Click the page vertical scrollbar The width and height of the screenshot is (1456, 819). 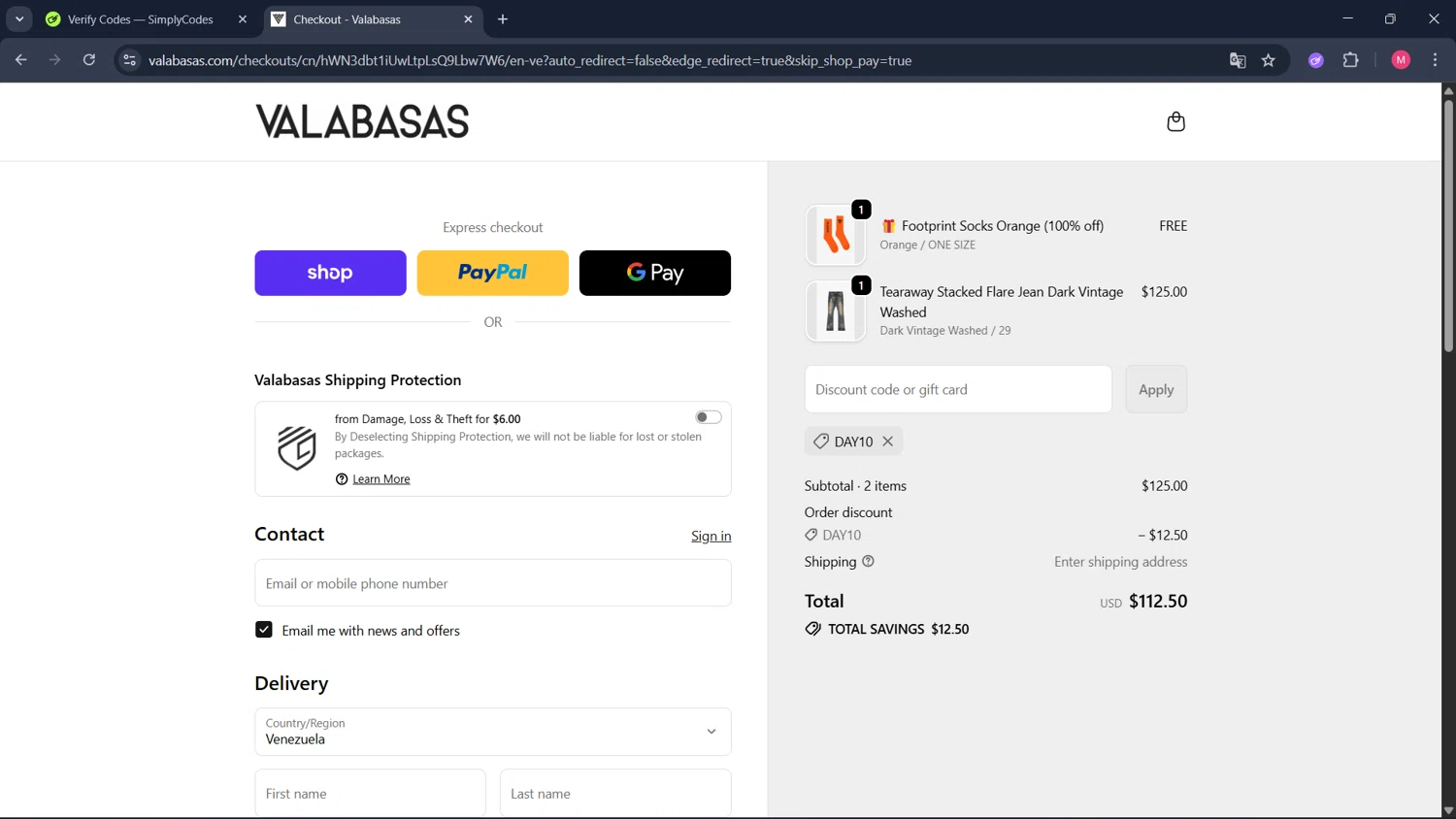pos(1448,225)
